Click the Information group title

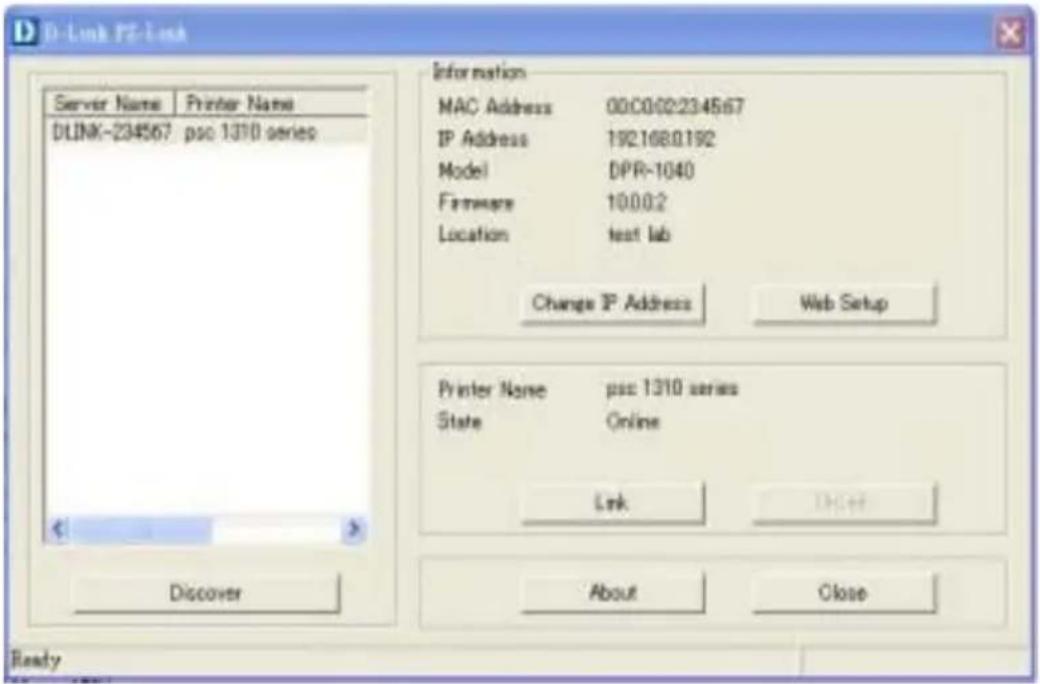(480, 72)
